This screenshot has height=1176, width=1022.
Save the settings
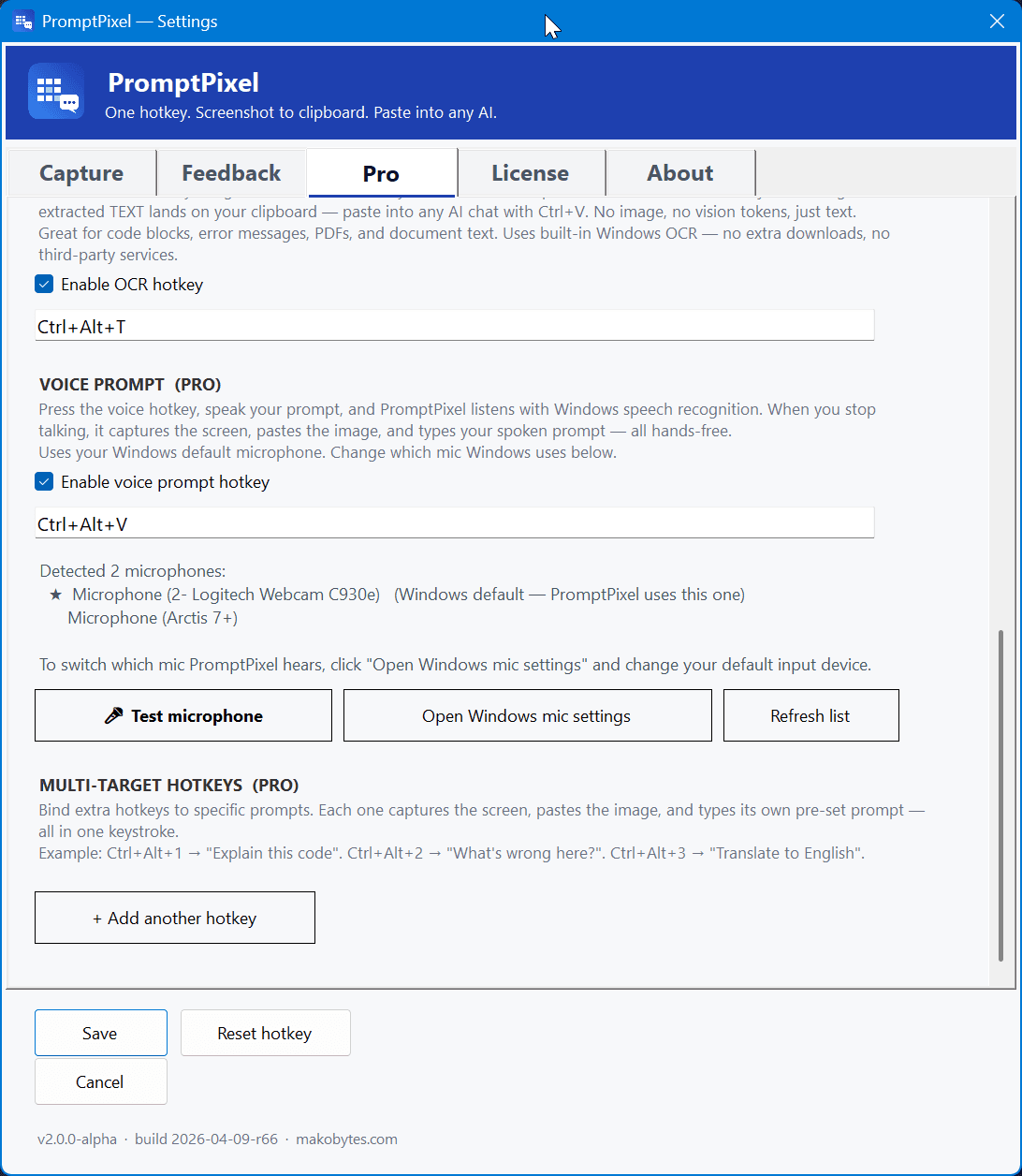(100, 1033)
